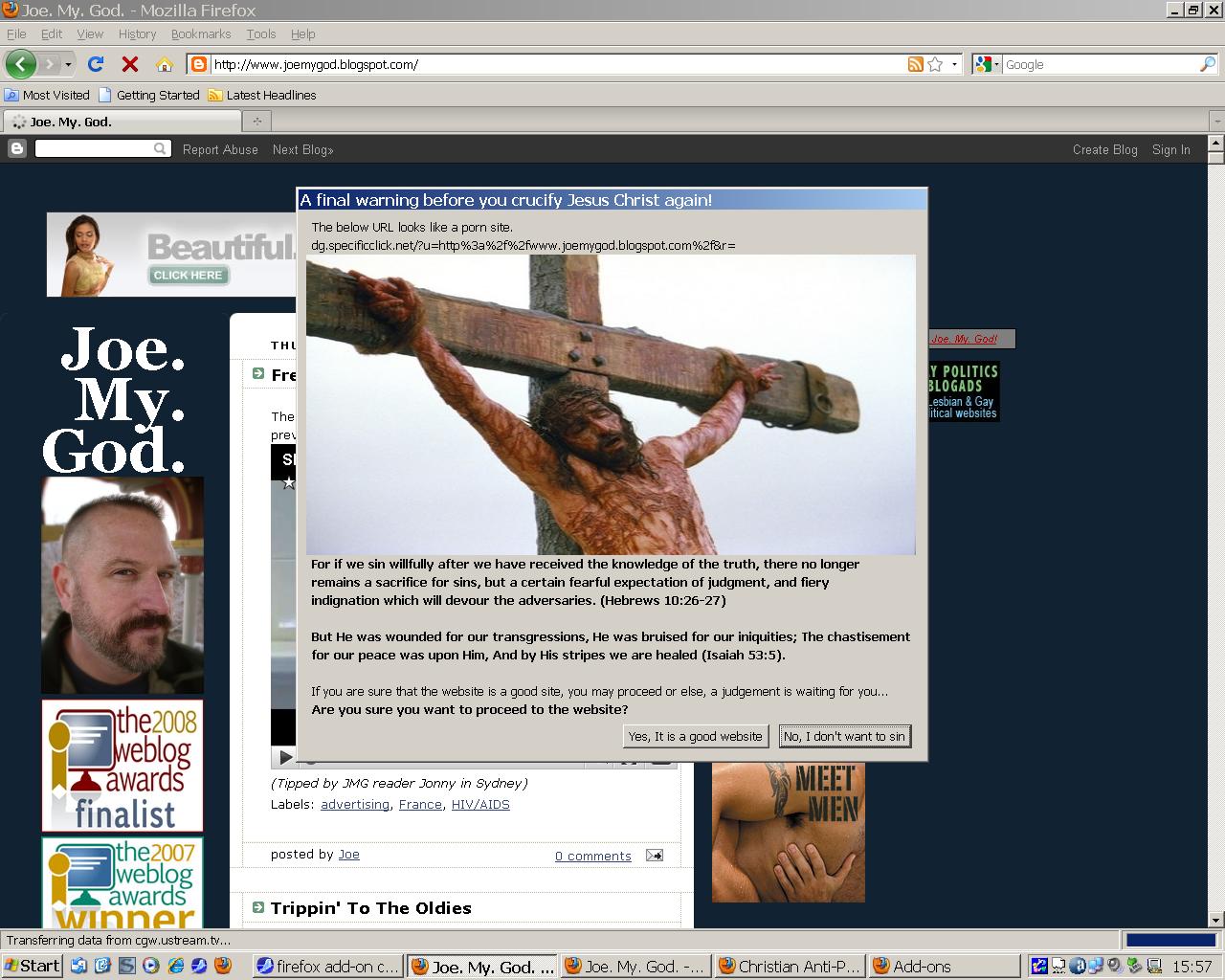Switch to the Add-ons taskbar window

pyautogui.click(x=945, y=966)
